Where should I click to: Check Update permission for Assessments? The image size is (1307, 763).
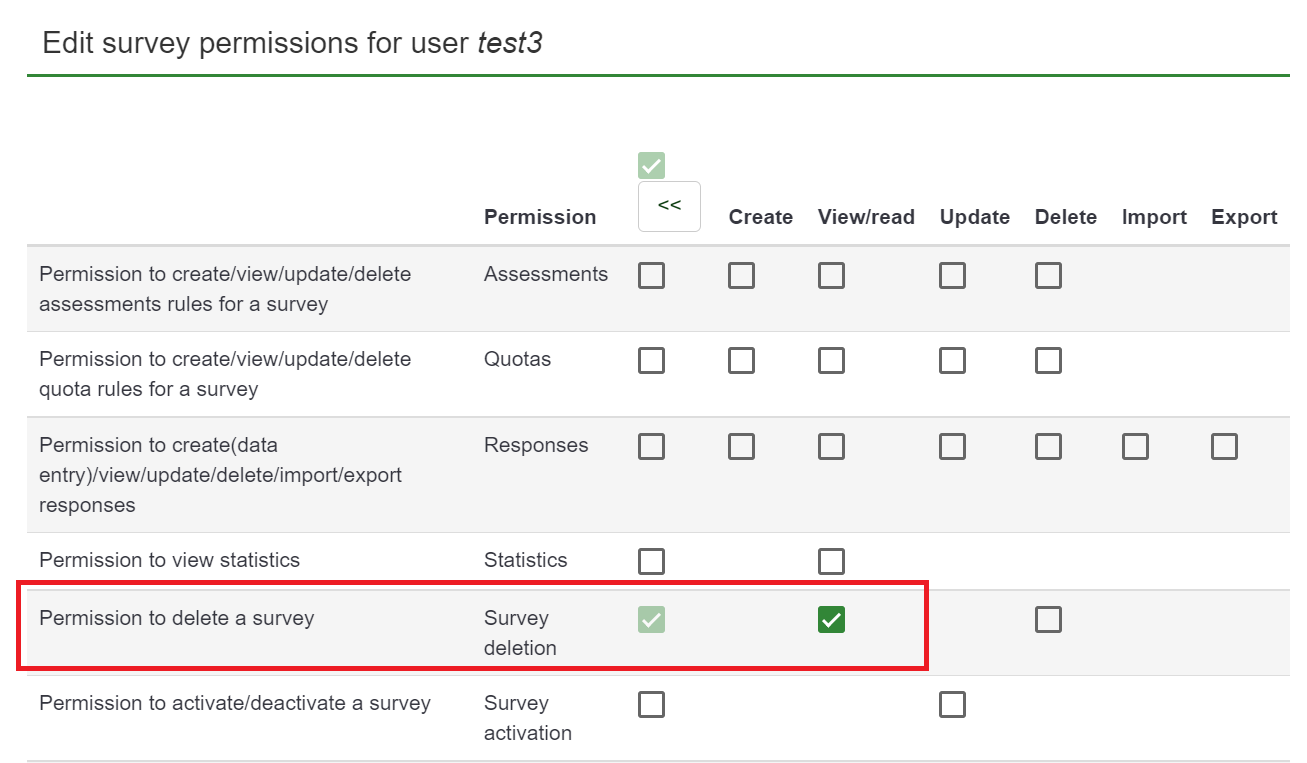(x=952, y=275)
